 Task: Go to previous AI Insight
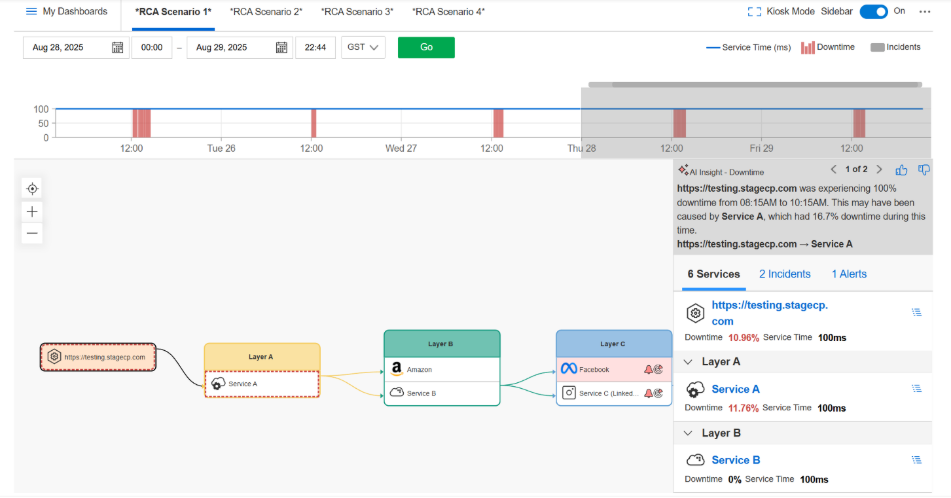coord(833,170)
